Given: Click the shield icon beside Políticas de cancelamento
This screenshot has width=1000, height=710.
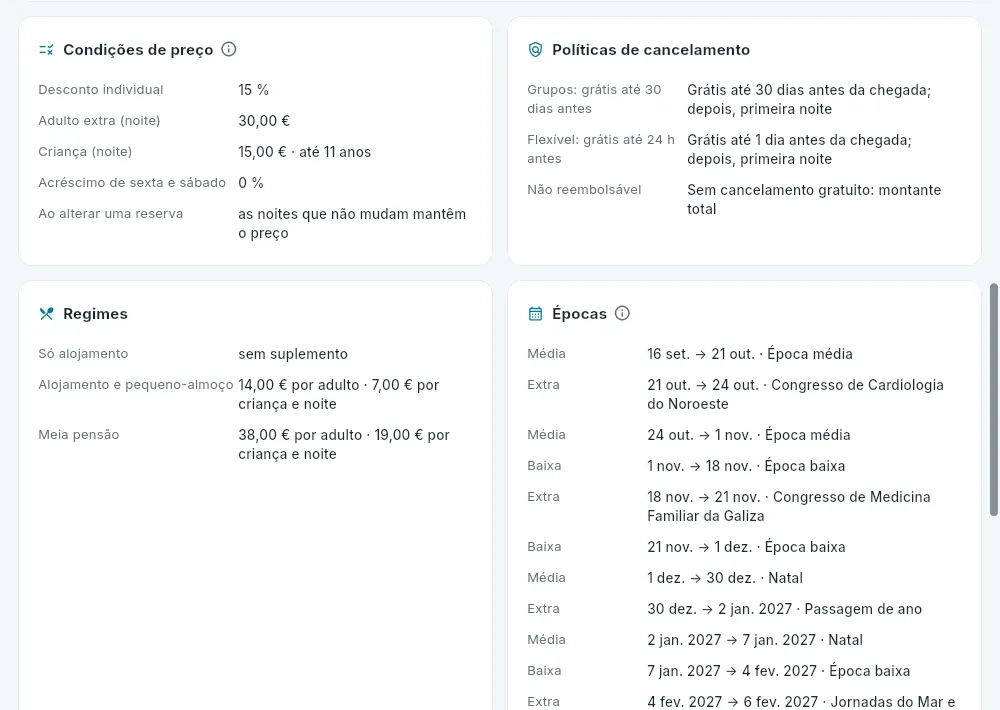Looking at the screenshot, I should coord(535,50).
